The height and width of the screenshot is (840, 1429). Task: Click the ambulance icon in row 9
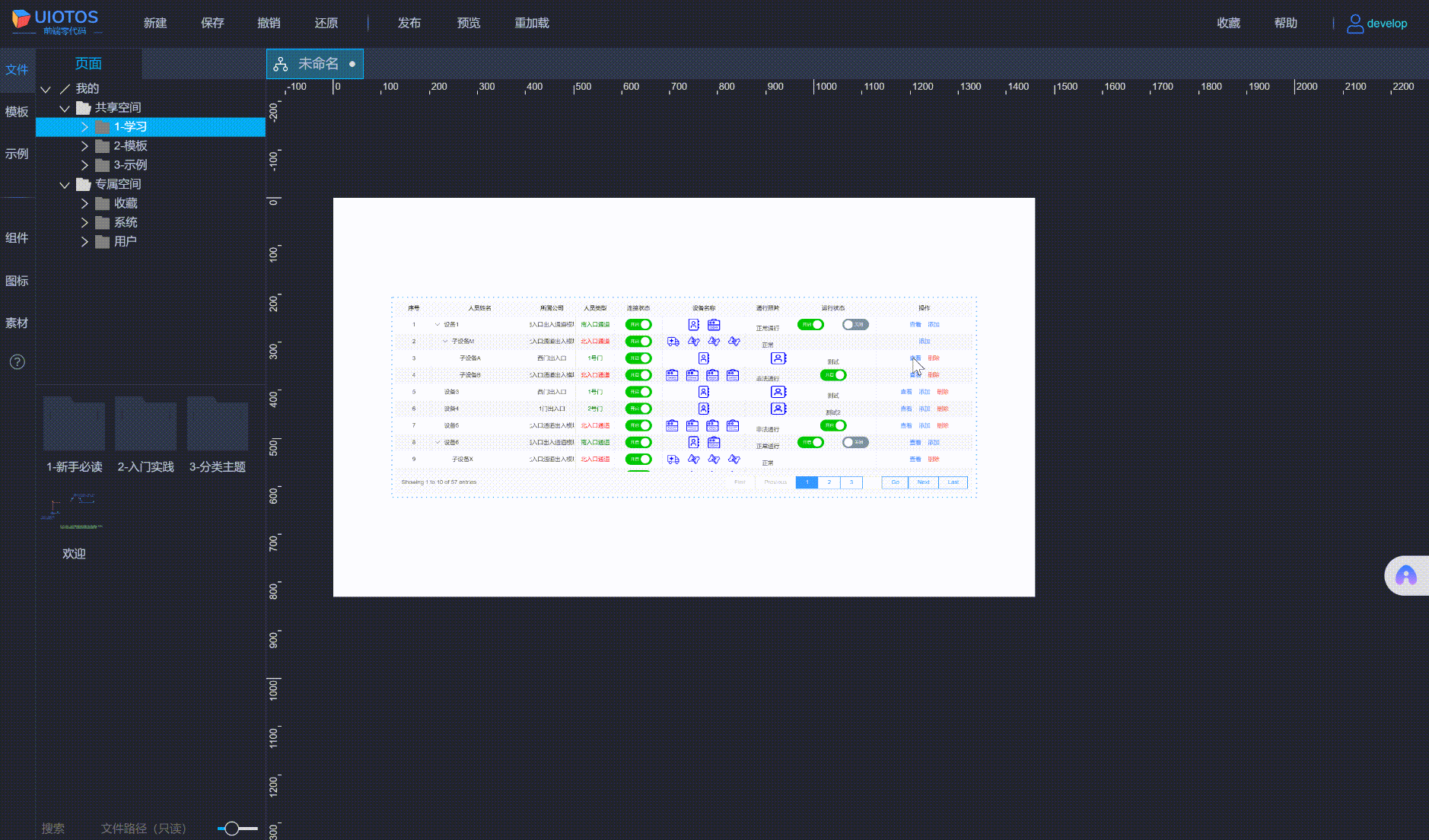(673, 460)
